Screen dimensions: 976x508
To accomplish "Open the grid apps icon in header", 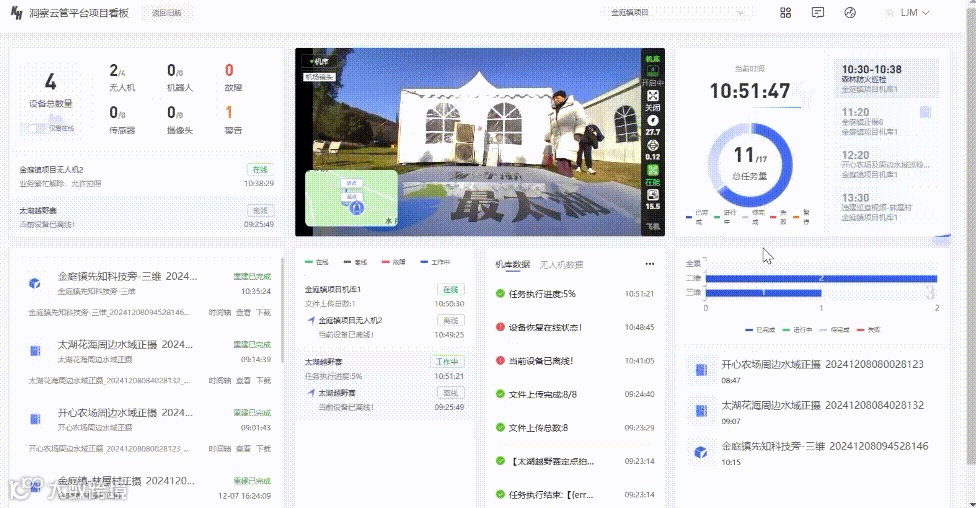I will coord(786,12).
